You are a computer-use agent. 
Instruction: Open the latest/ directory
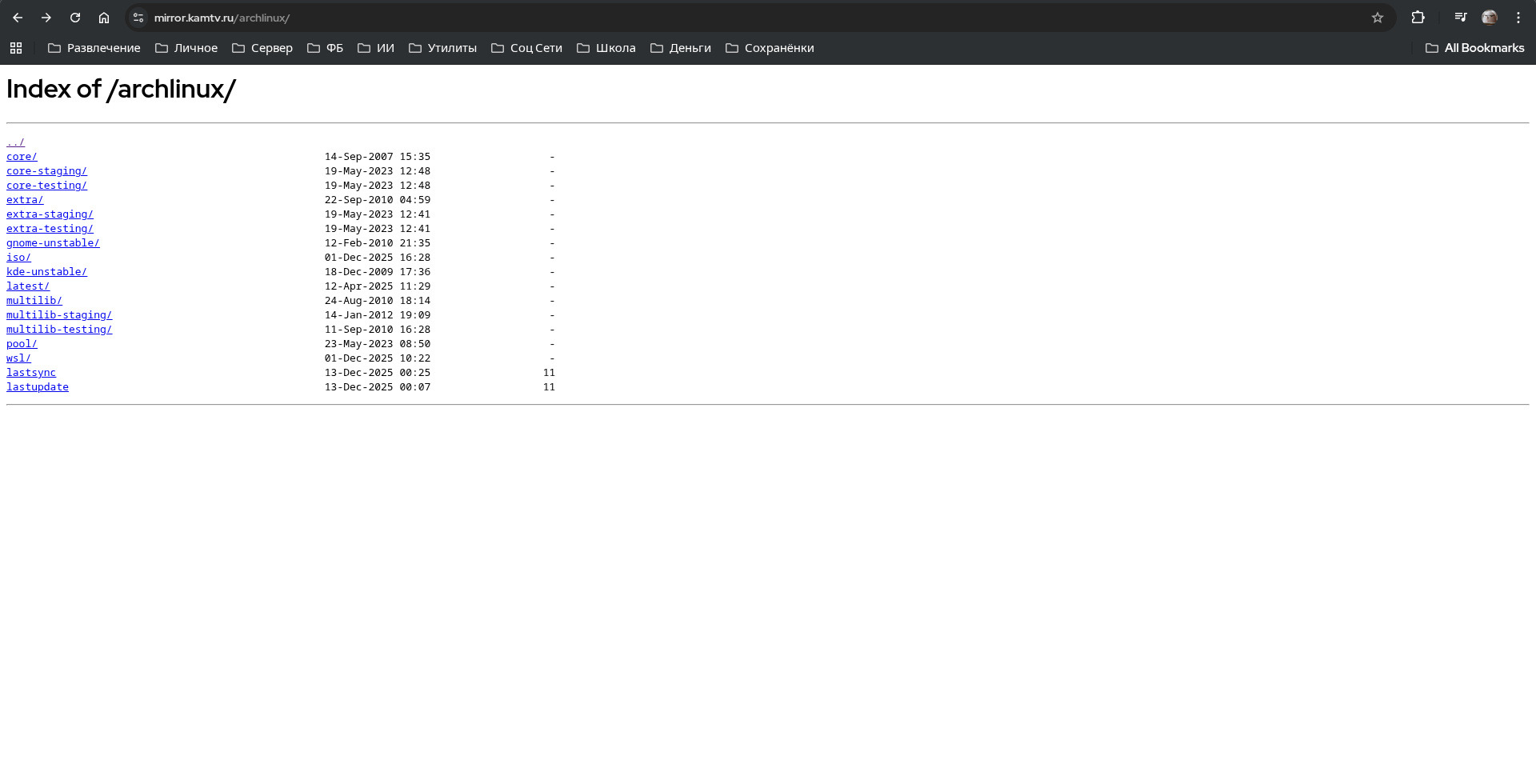(x=28, y=286)
